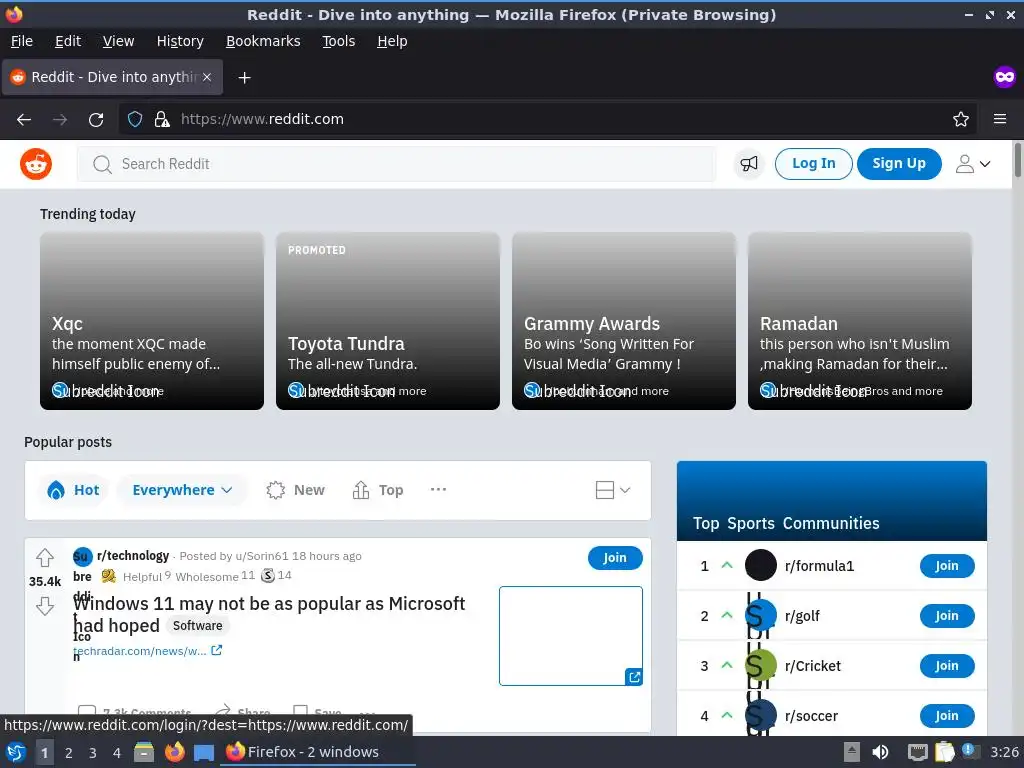
Task: Sort posts by Top
Action: point(377,490)
